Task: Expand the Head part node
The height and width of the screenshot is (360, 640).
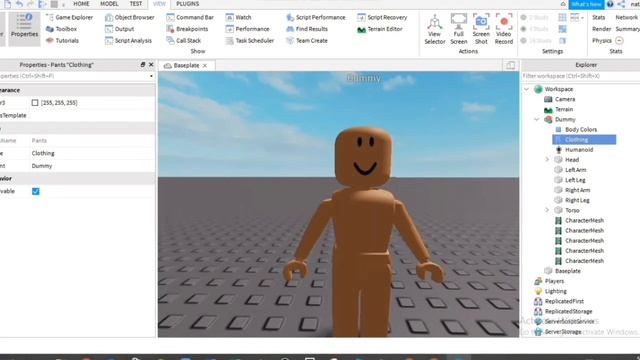Action: pyautogui.click(x=547, y=160)
